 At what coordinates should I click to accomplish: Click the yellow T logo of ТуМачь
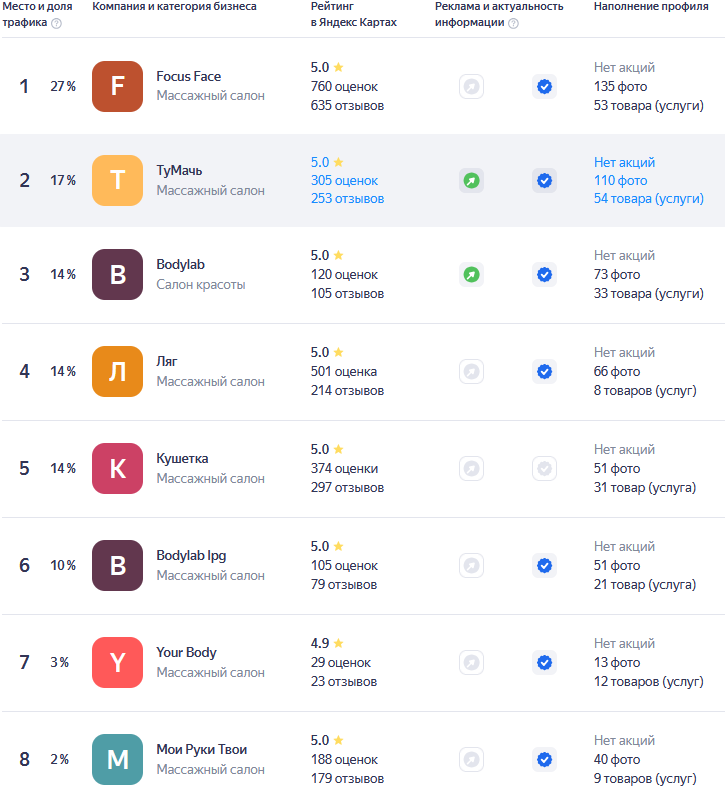tap(117, 181)
